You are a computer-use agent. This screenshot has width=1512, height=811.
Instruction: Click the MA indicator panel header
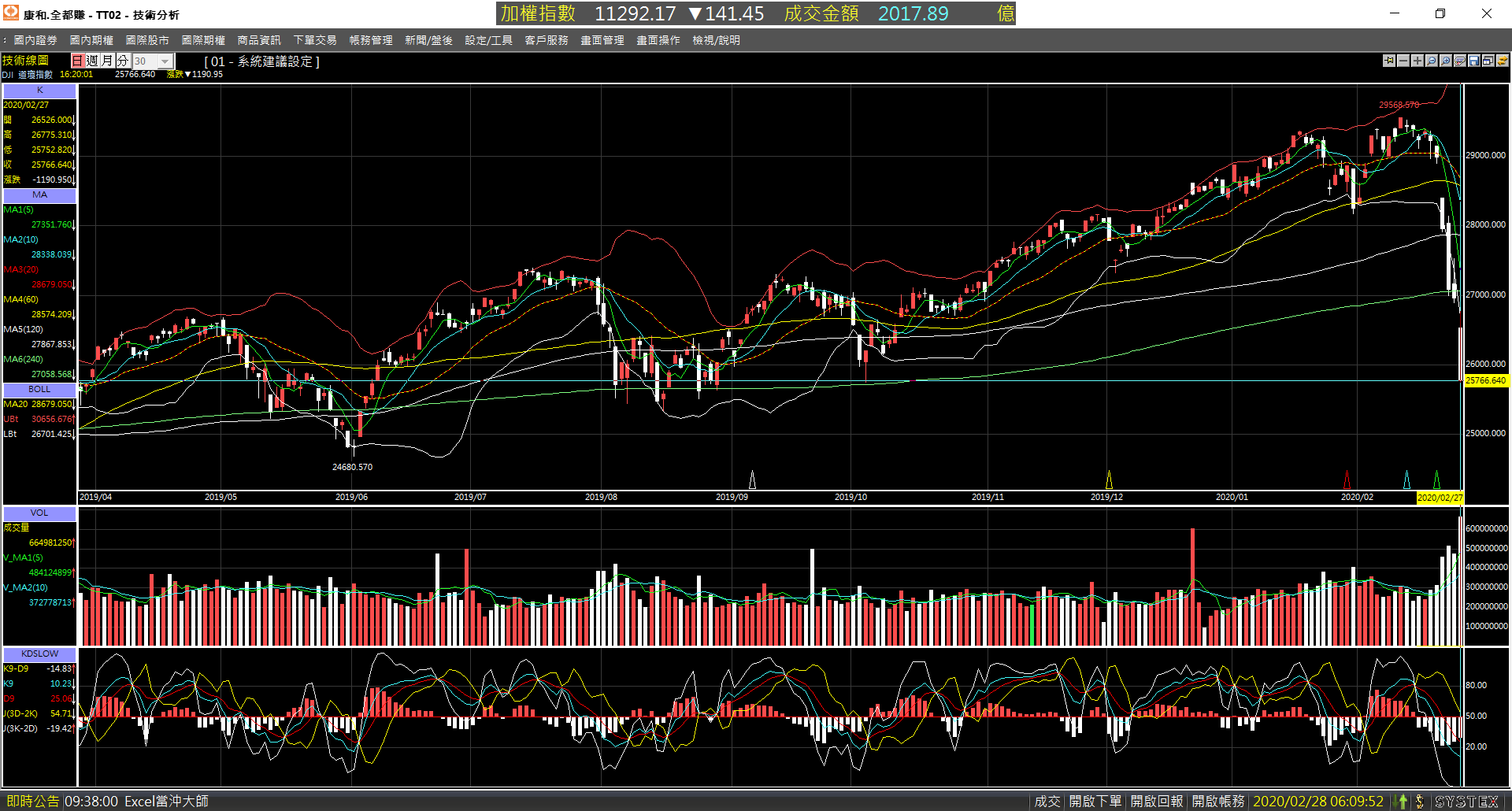coord(39,195)
